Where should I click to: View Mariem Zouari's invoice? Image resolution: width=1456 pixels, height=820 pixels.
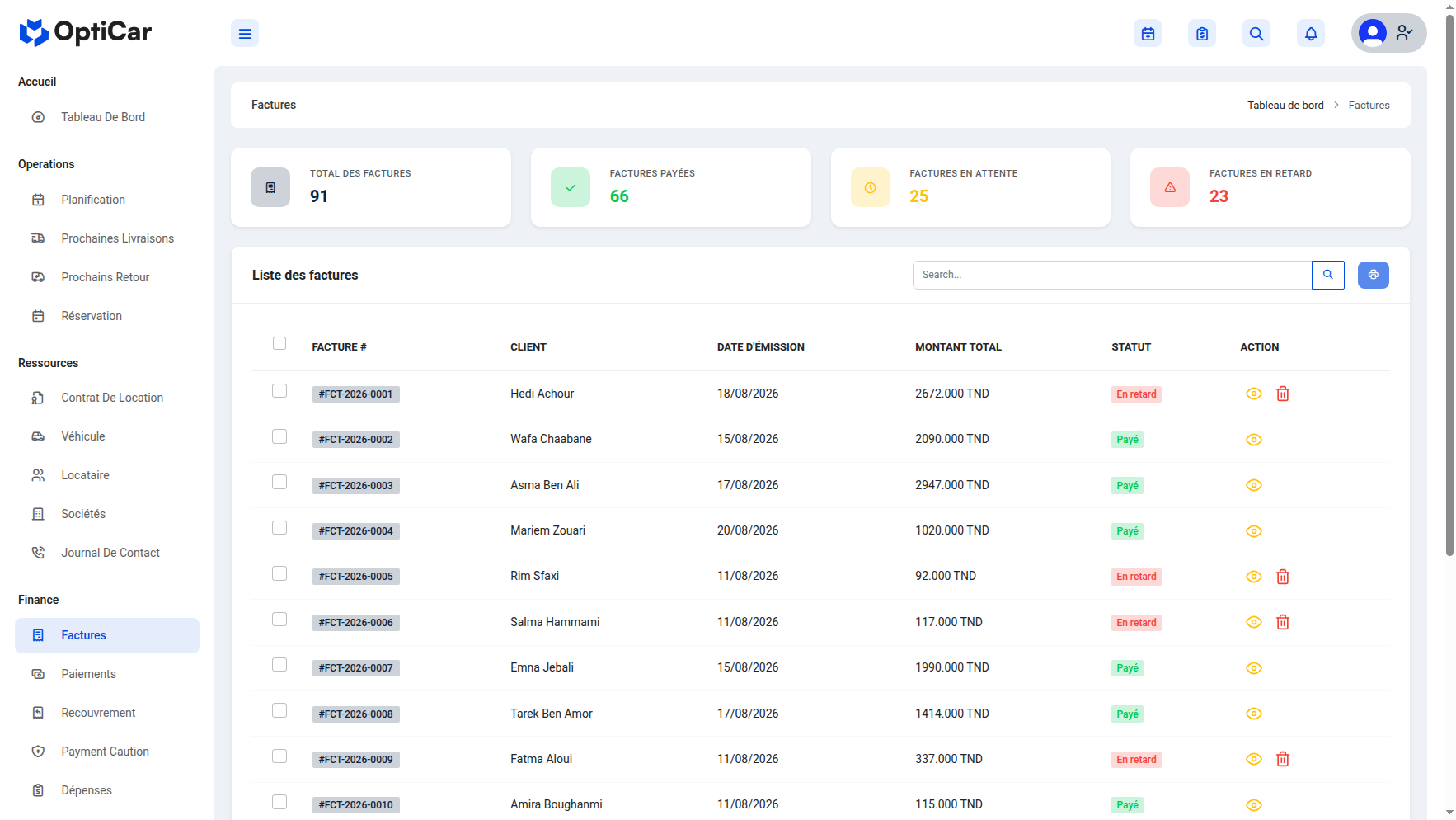pos(1254,531)
